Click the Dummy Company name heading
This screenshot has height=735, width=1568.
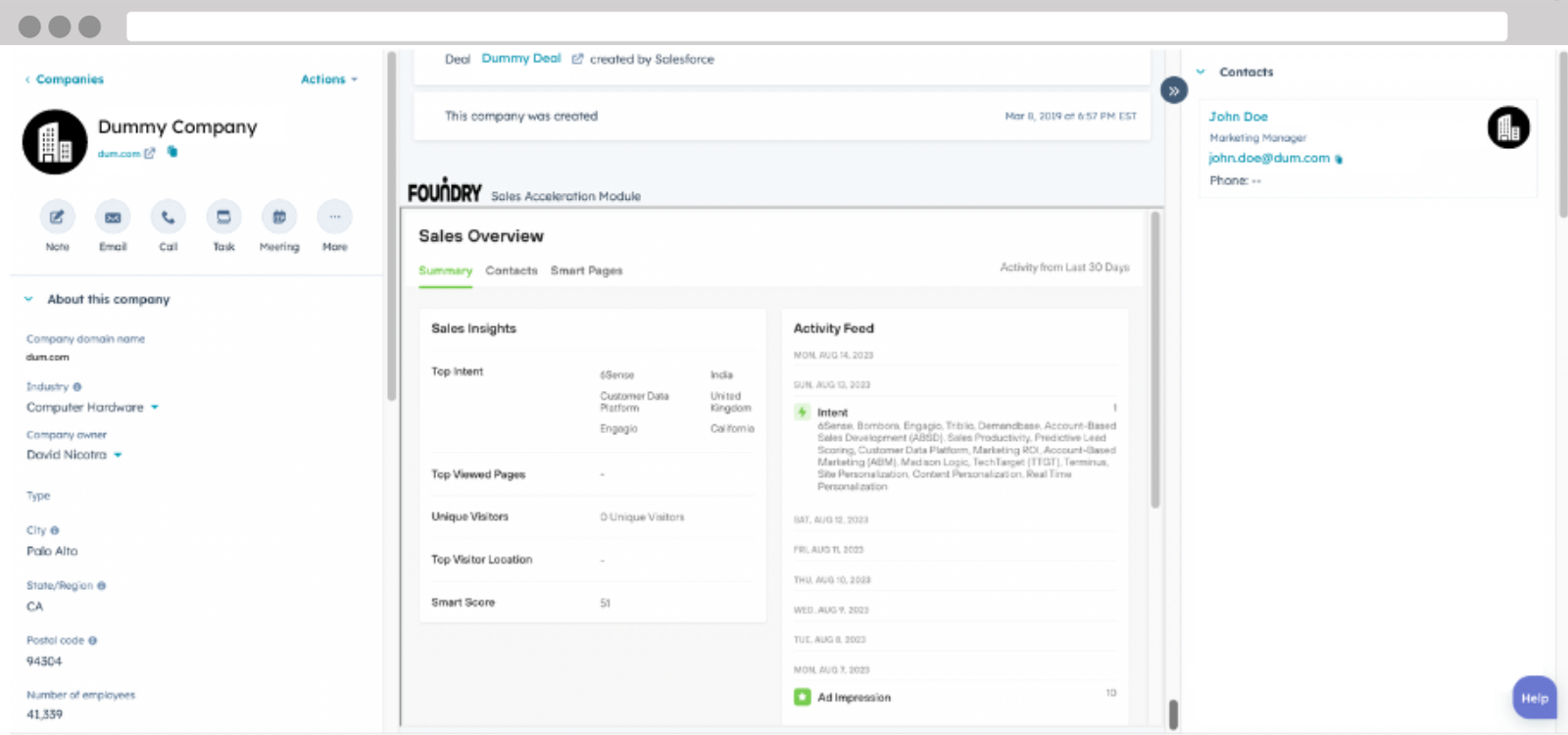(177, 127)
